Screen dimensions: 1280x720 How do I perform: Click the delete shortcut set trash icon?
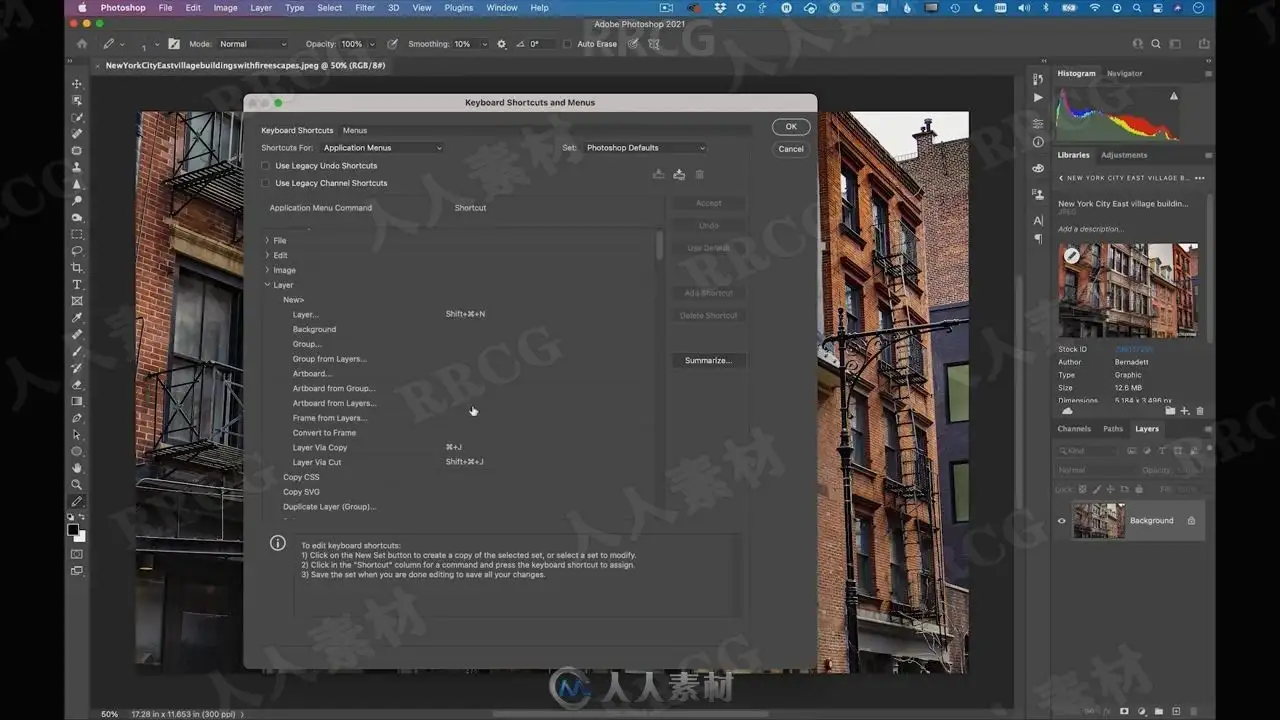click(x=700, y=174)
